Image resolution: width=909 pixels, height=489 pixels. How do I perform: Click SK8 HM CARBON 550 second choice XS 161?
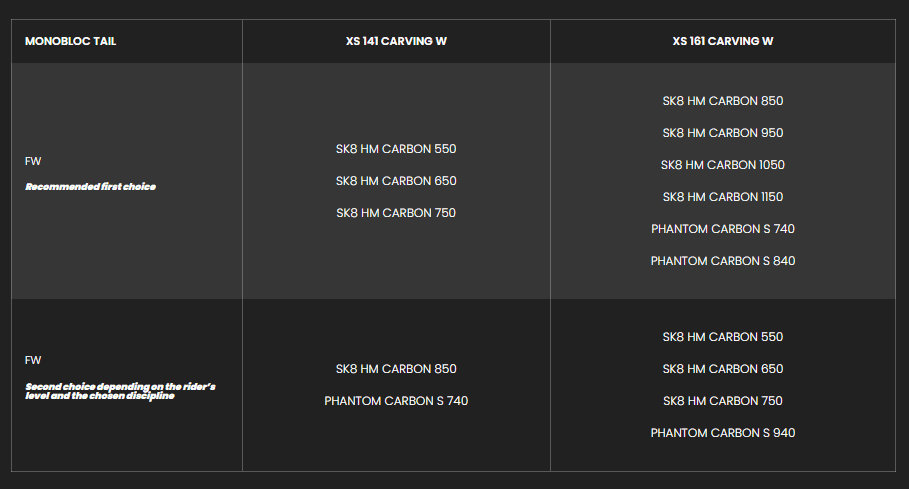(722, 337)
